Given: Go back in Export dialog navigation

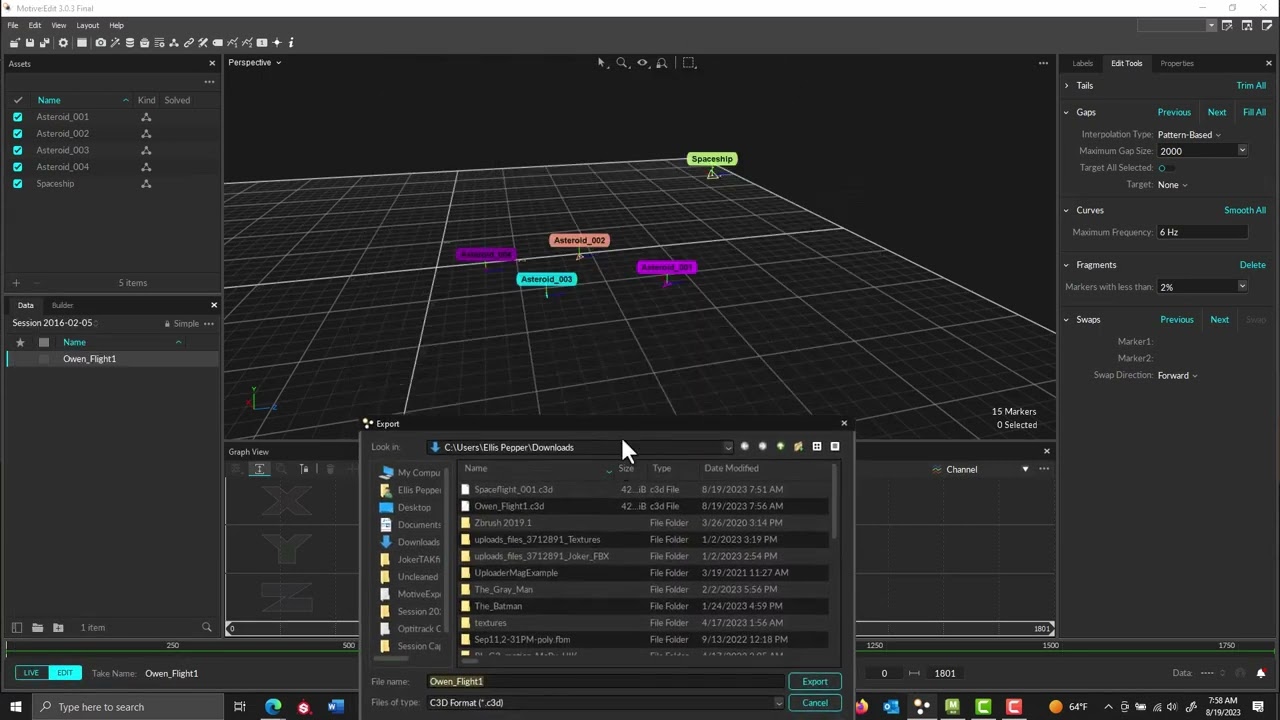Looking at the screenshot, I should tap(744, 446).
